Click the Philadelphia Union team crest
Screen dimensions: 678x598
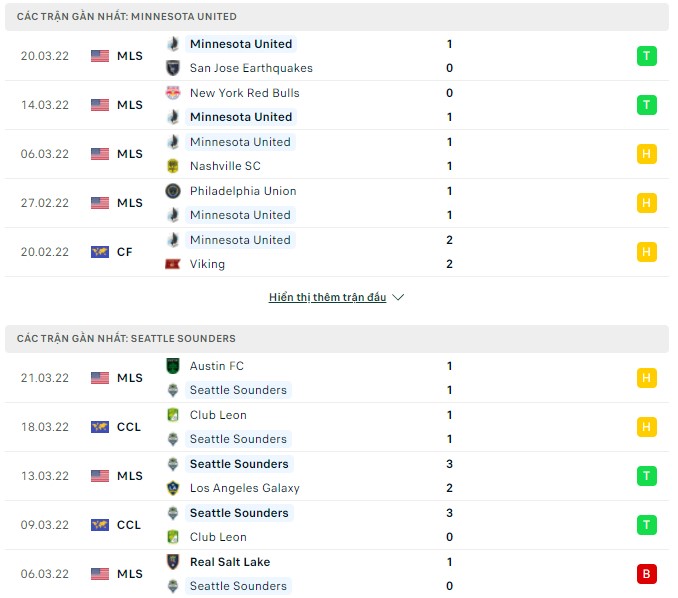[172, 191]
